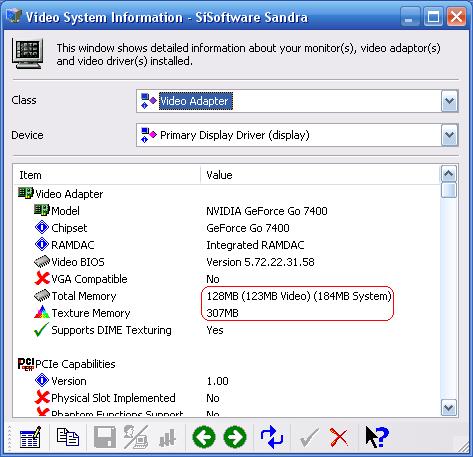Click the Item column header
Image resolution: width=473 pixels, height=457 pixels.
pos(107,175)
